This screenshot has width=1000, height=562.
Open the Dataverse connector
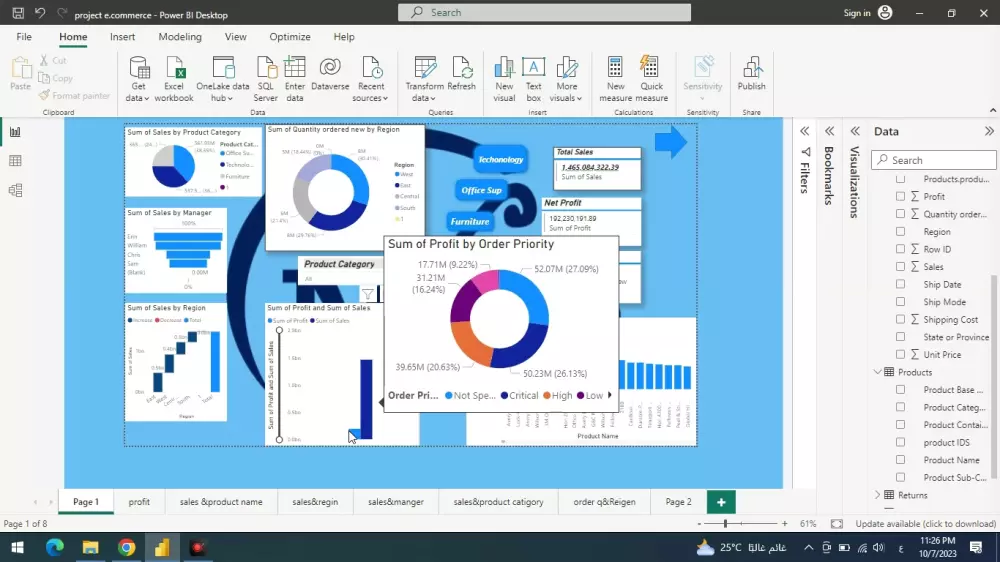pos(330,75)
